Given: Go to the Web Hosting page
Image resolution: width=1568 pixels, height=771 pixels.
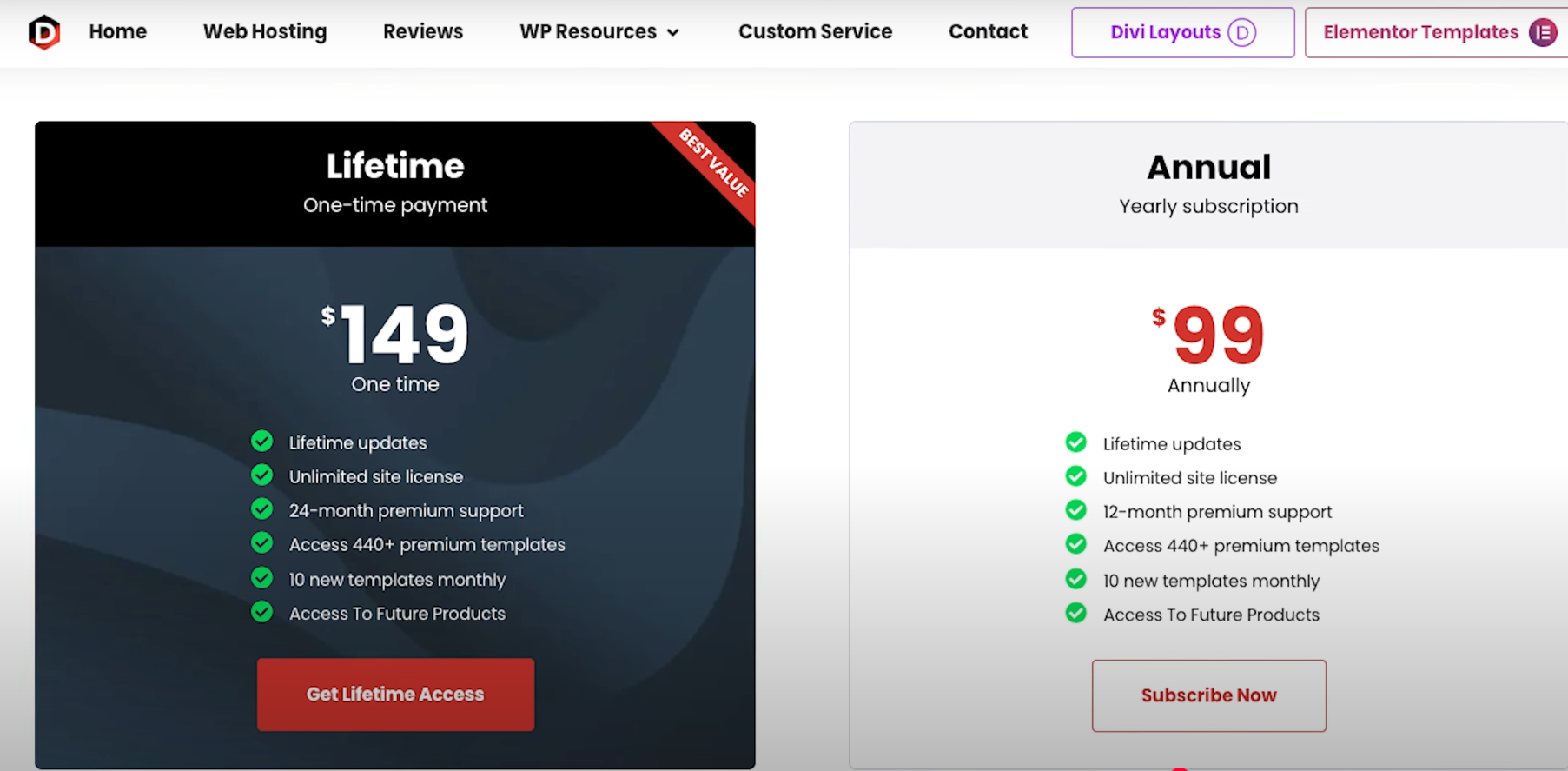Looking at the screenshot, I should pos(265,32).
